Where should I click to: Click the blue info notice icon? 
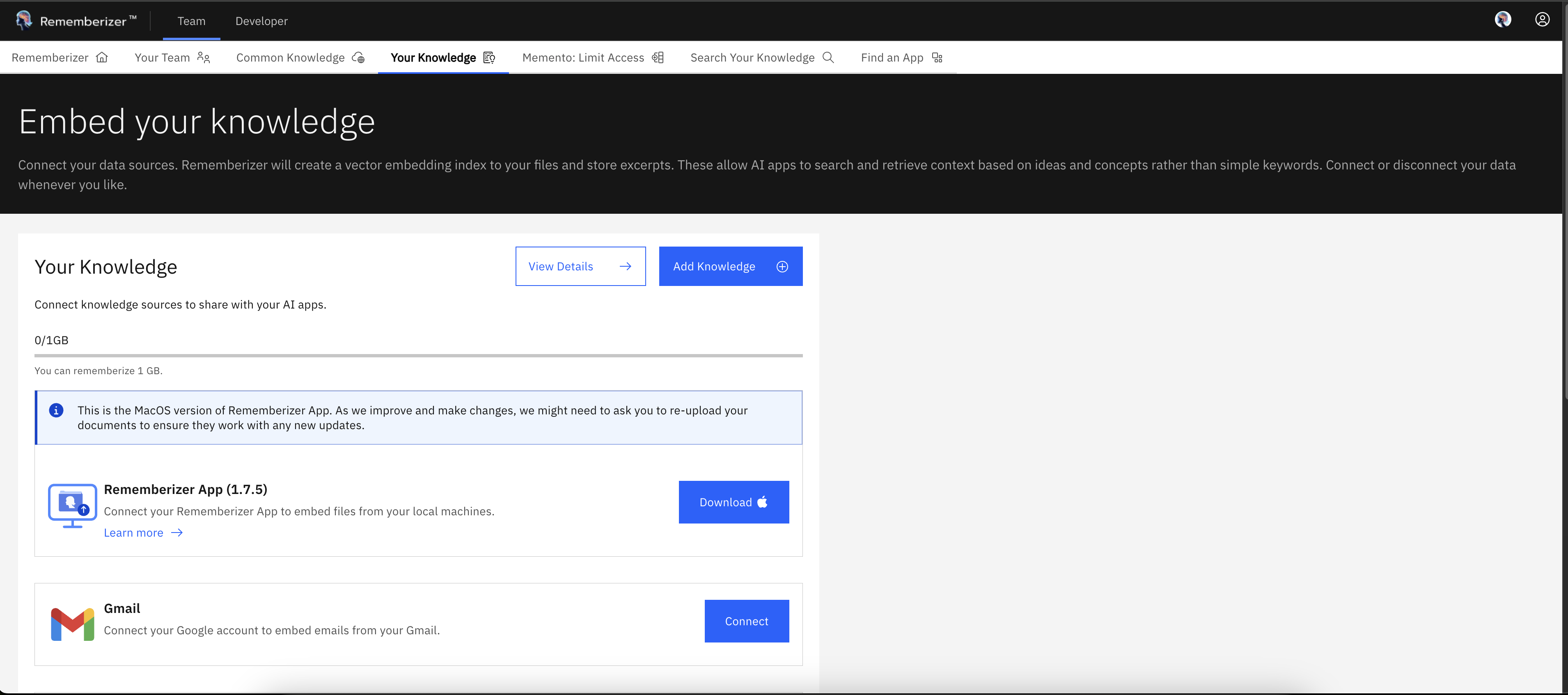[x=56, y=410]
